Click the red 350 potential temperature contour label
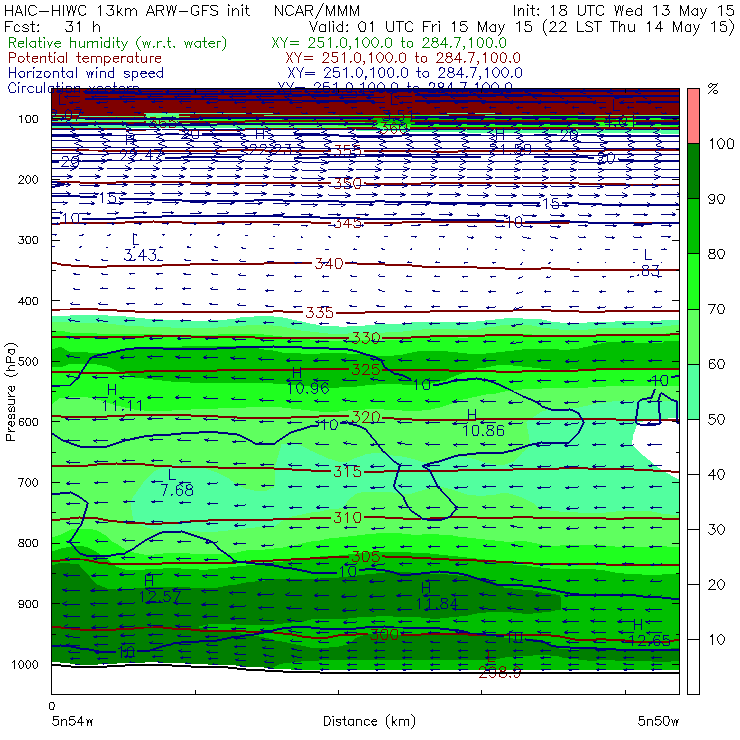This screenshot has width=740, height=740. (348, 183)
